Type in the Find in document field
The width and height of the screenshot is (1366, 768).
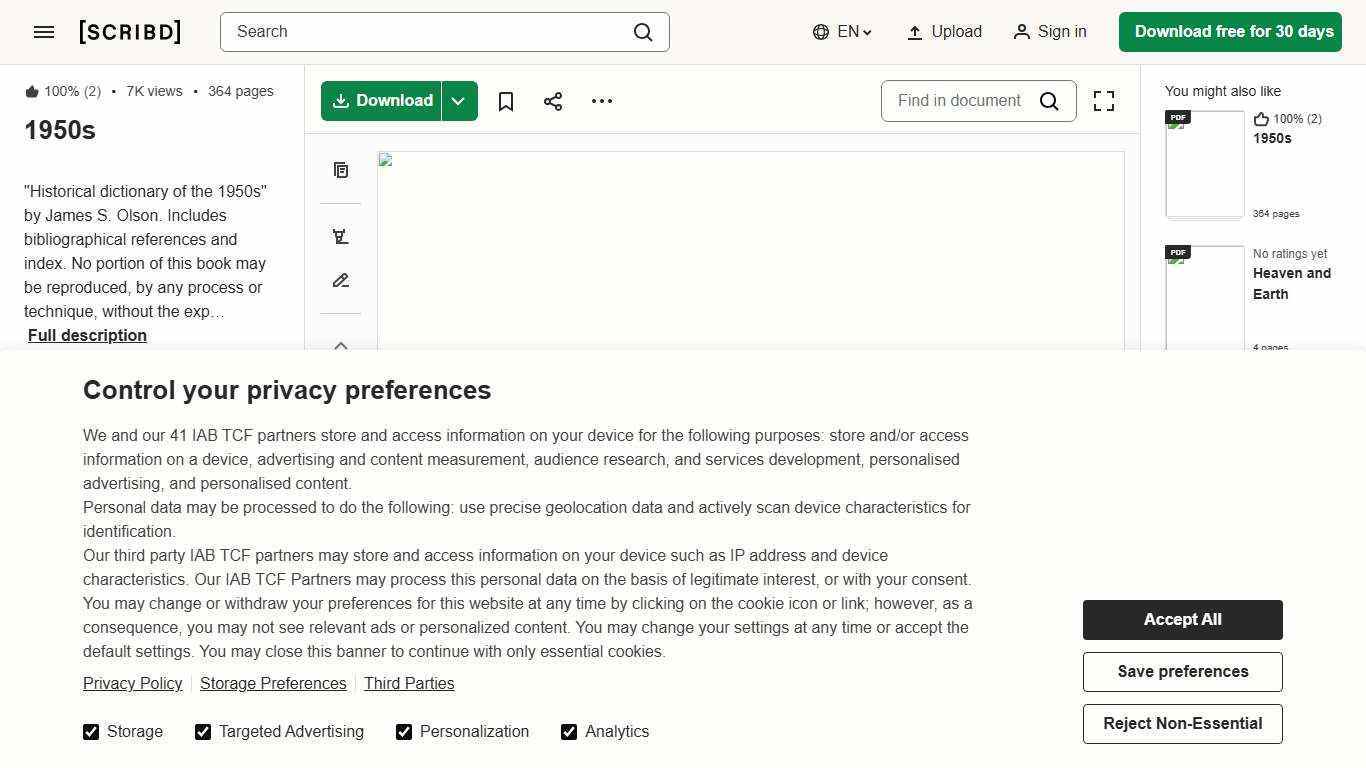point(959,101)
